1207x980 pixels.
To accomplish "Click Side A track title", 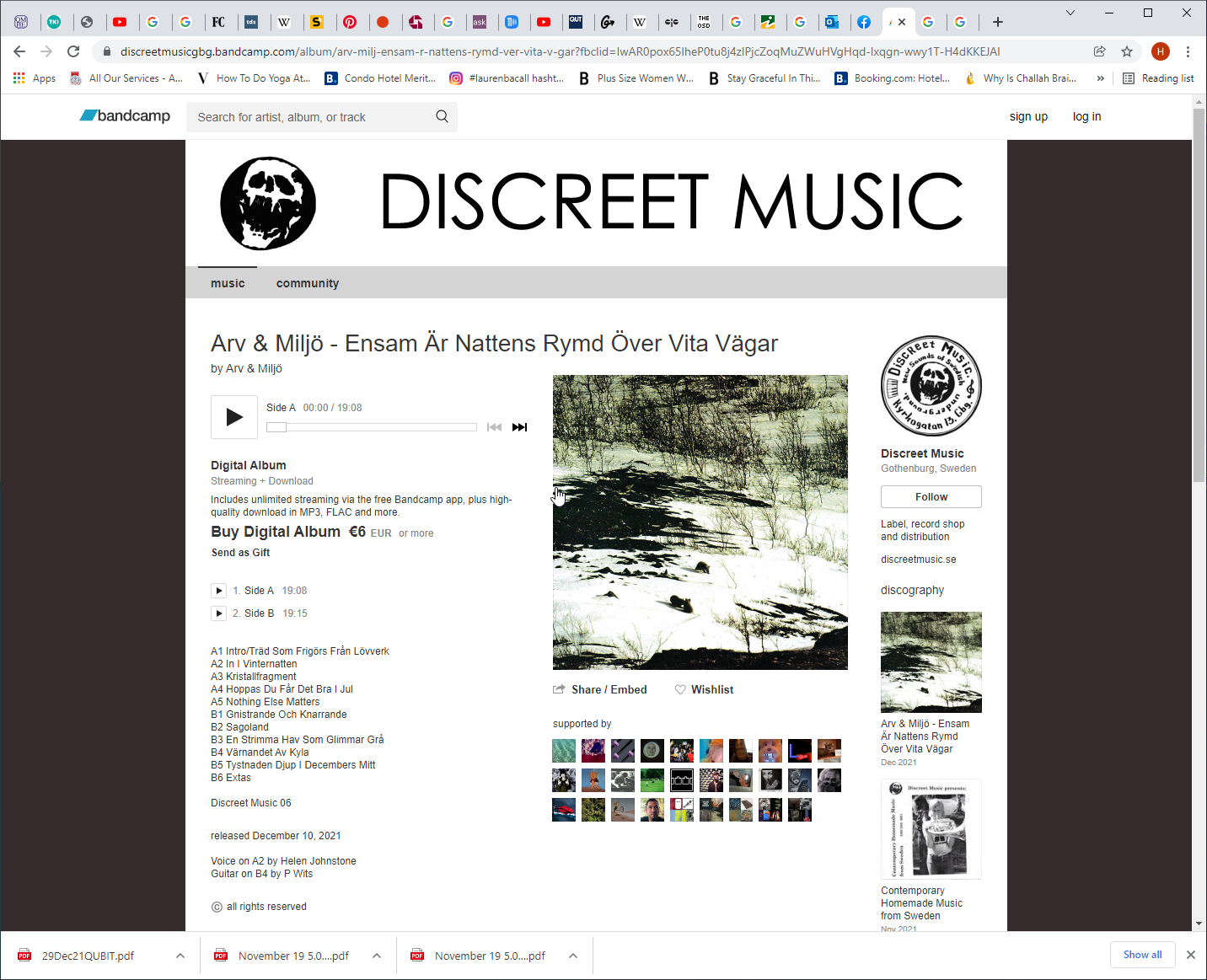I will (259, 591).
